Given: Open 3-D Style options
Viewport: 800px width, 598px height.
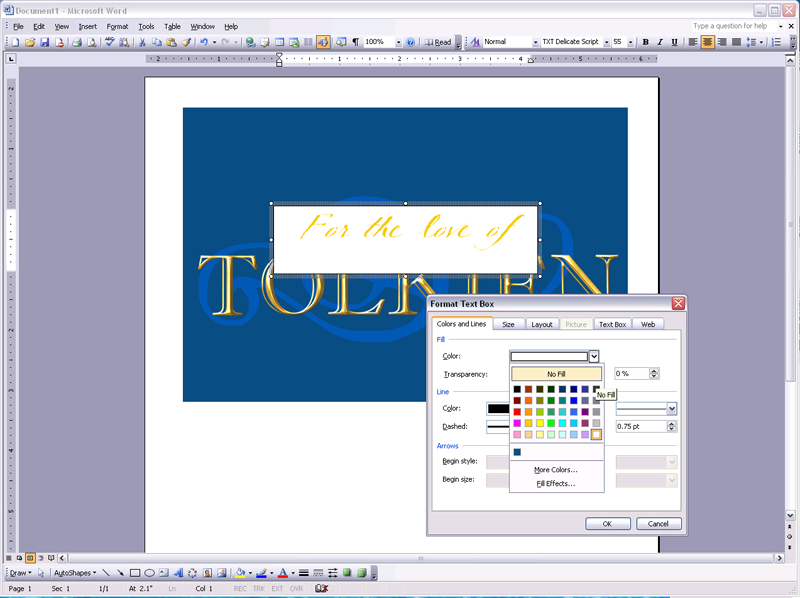Looking at the screenshot, I should (362, 573).
